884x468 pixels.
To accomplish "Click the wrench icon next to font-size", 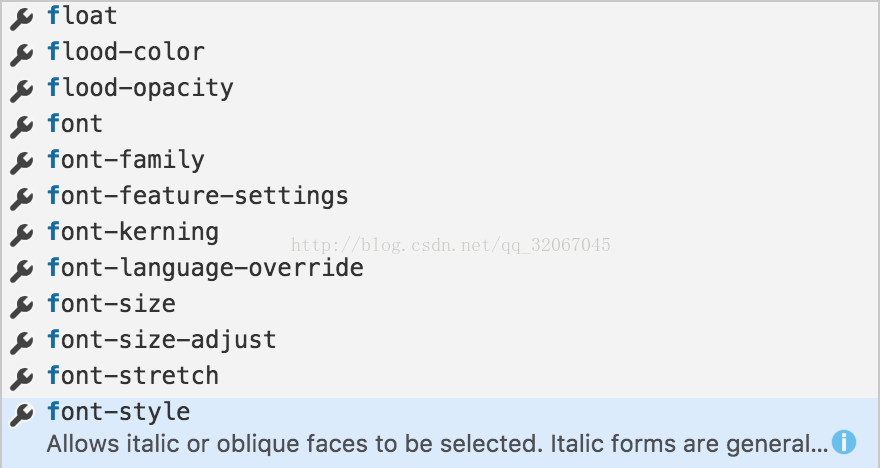I will click(21, 307).
